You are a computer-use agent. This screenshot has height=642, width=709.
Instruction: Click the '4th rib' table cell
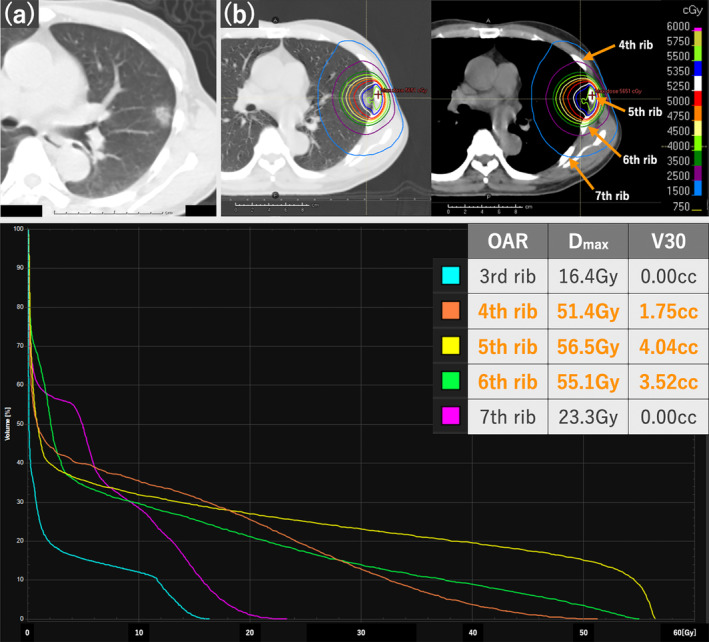(x=508, y=311)
